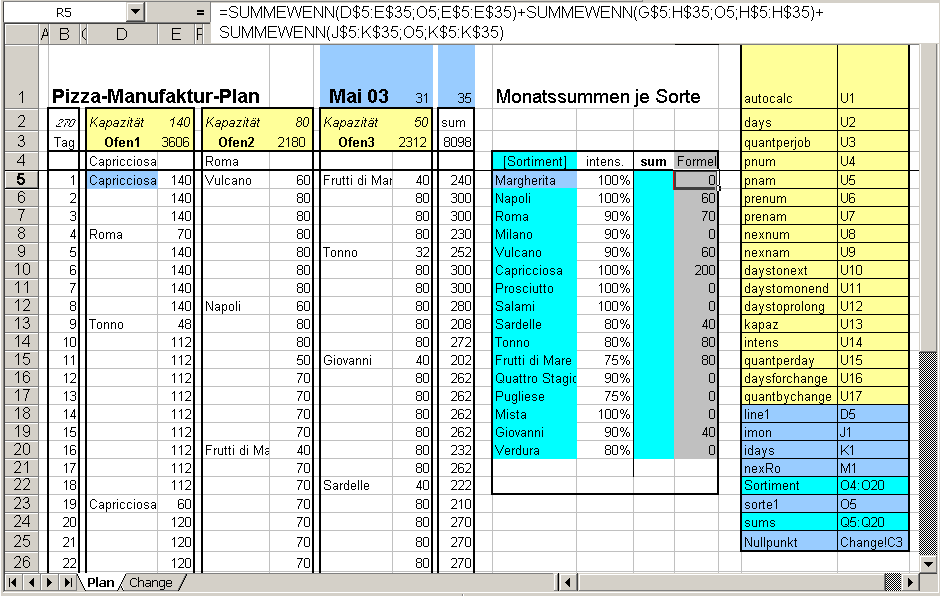Click the Formel column header
The image size is (940, 596).
click(x=696, y=161)
